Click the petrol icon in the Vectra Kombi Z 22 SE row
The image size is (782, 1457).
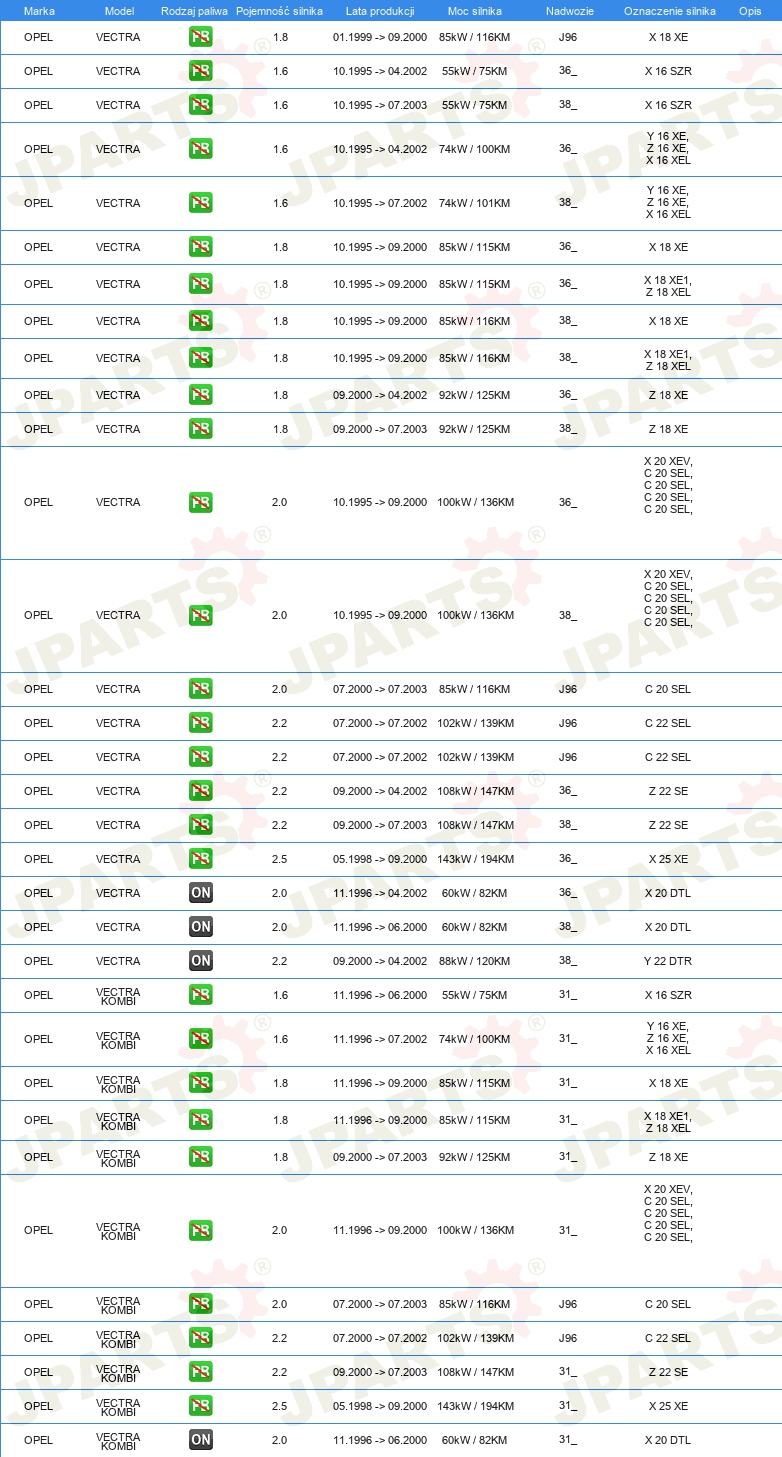(201, 1372)
